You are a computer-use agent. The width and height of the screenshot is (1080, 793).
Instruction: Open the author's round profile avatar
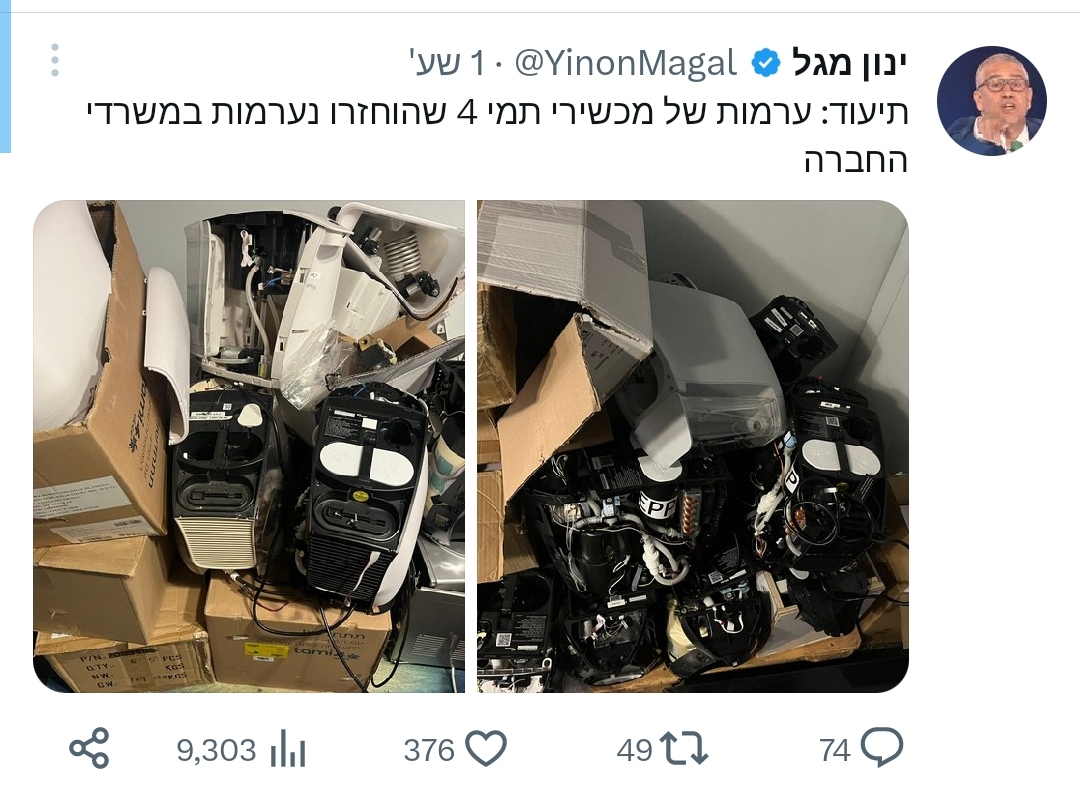992,101
